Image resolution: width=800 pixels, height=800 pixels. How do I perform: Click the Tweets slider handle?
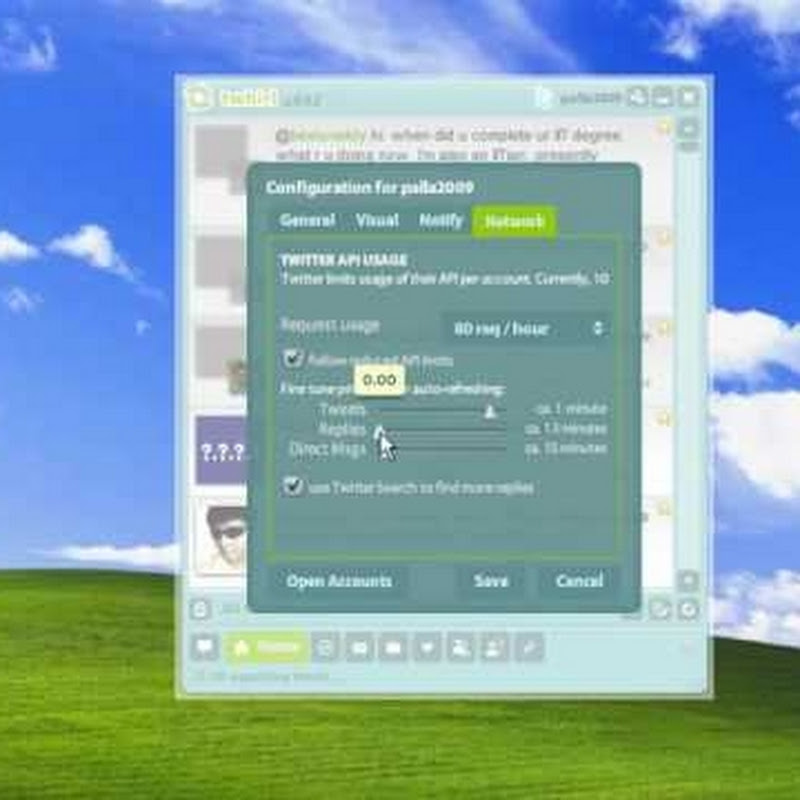[490, 411]
